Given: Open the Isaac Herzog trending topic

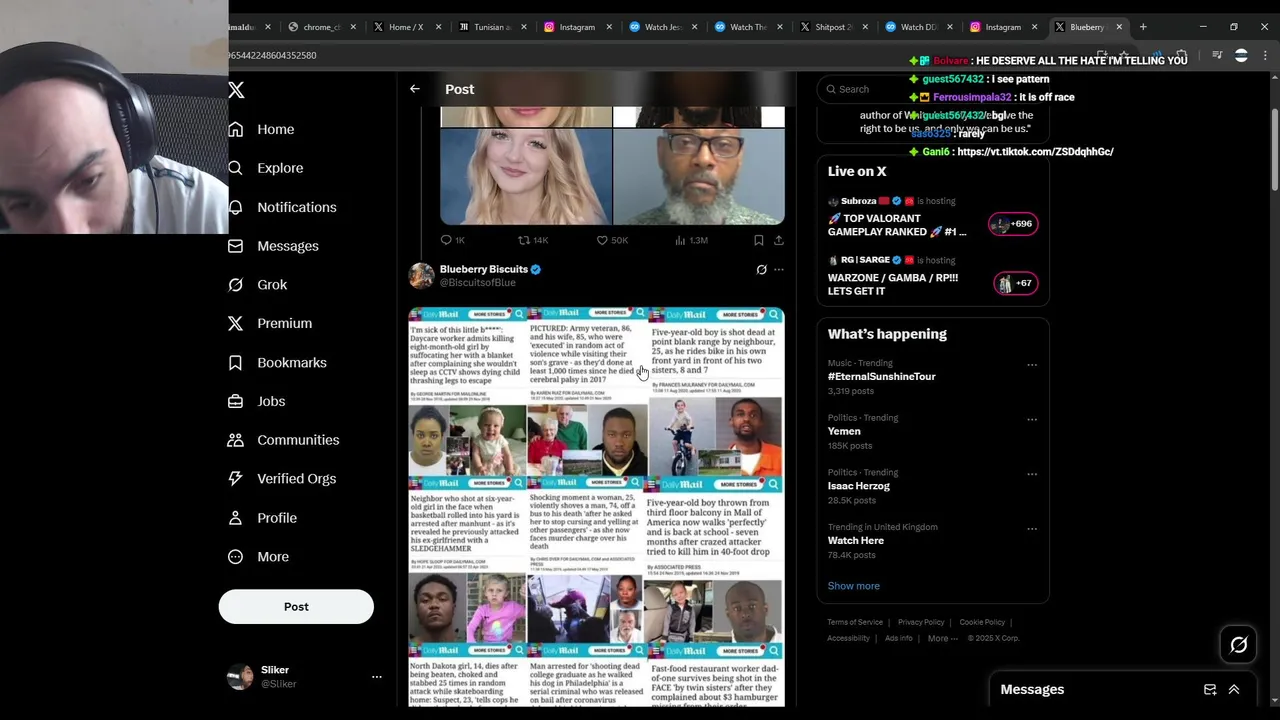Looking at the screenshot, I should tap(858, 486).
